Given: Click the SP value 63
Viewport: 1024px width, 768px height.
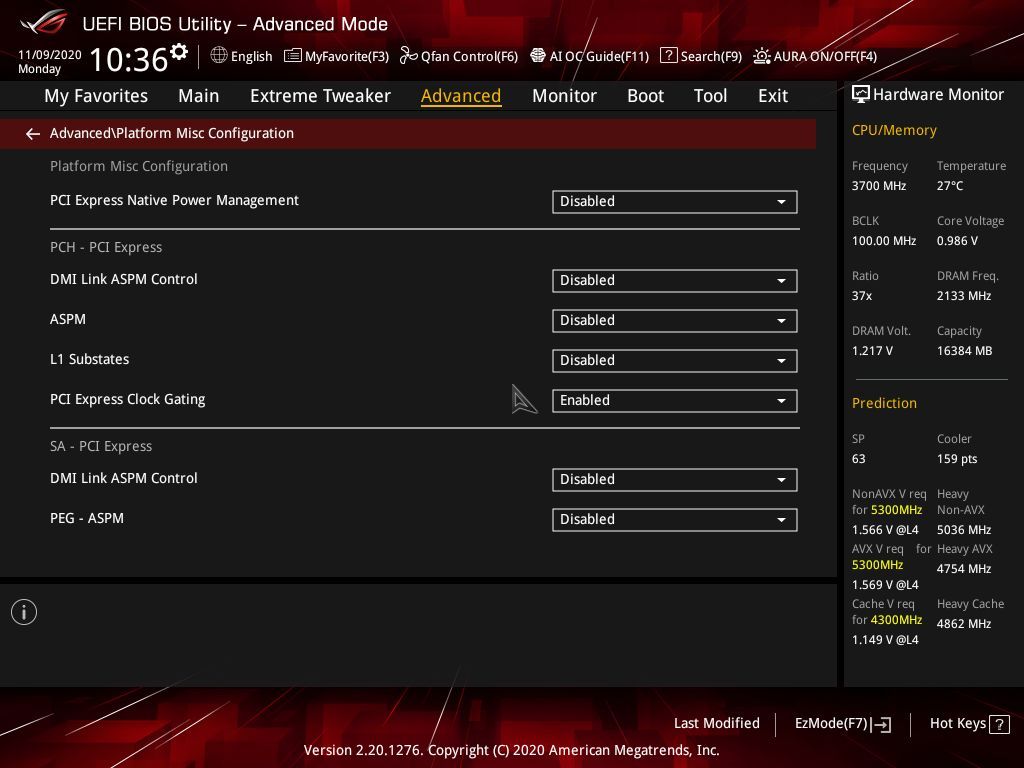Looking at the screenshot, I should pos(858,459).
